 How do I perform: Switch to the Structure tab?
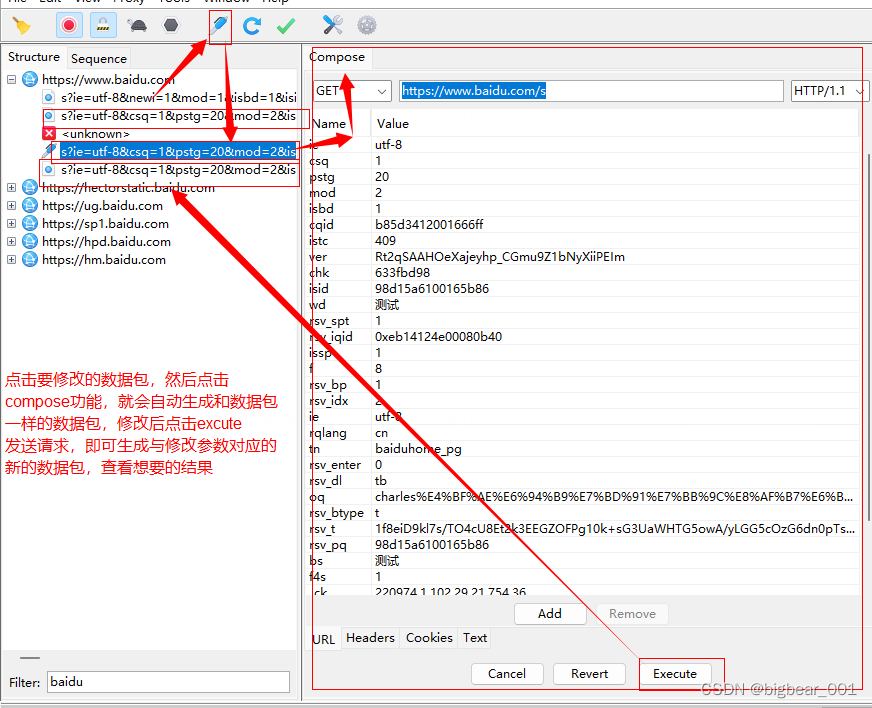pos(34,57)
